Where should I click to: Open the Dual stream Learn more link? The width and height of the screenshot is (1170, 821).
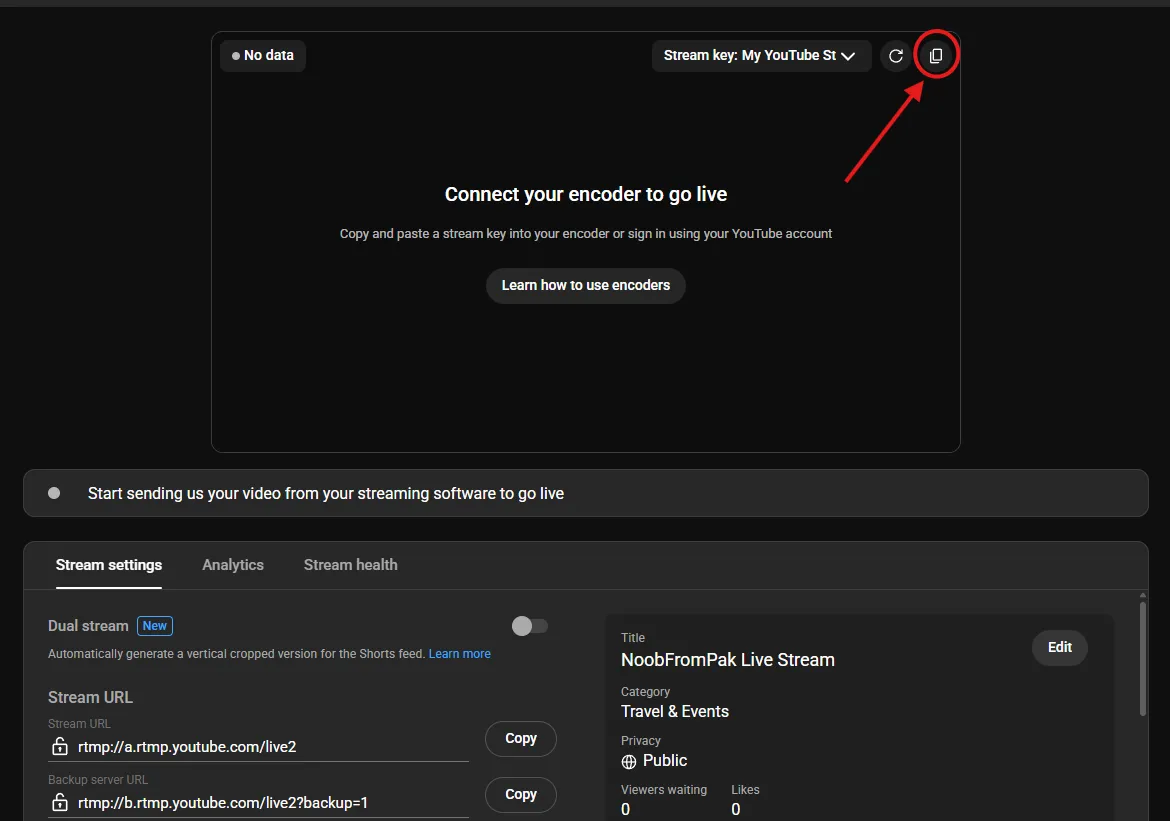pyautogui.click(x=460, y=654)
